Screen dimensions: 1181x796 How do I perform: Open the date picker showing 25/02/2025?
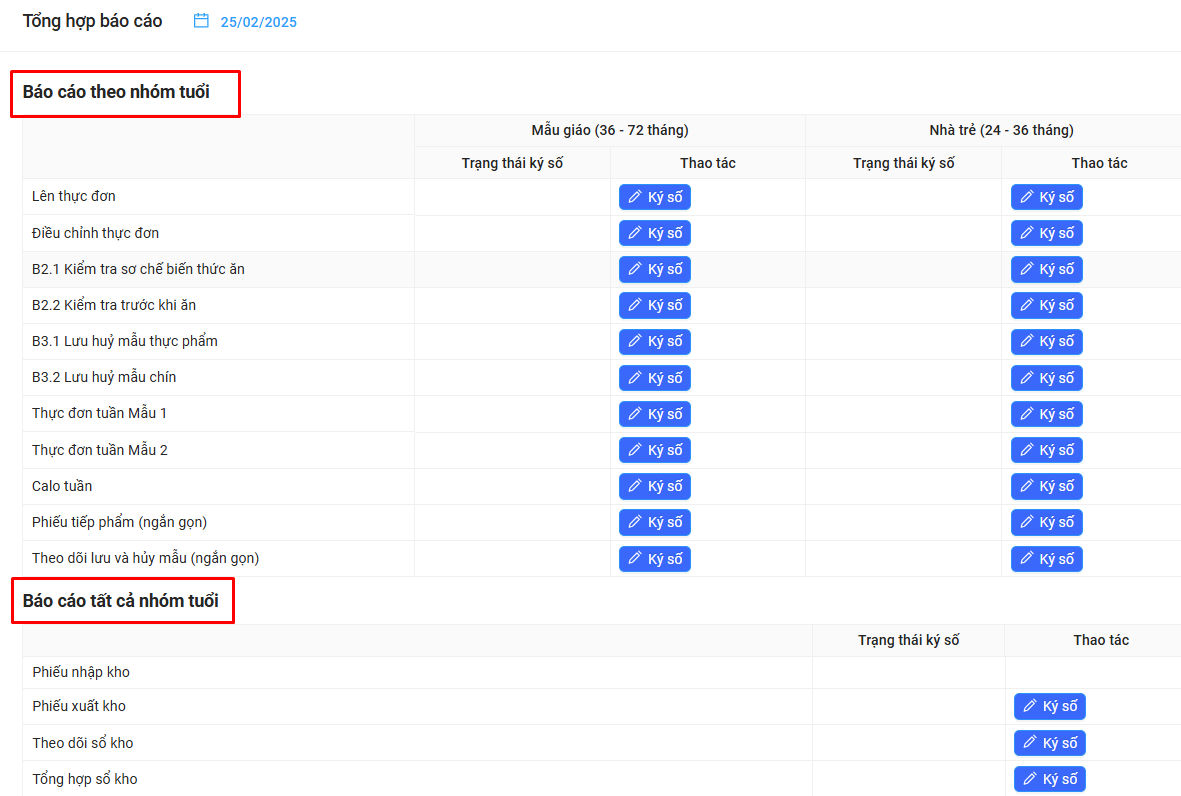[258, 22]
